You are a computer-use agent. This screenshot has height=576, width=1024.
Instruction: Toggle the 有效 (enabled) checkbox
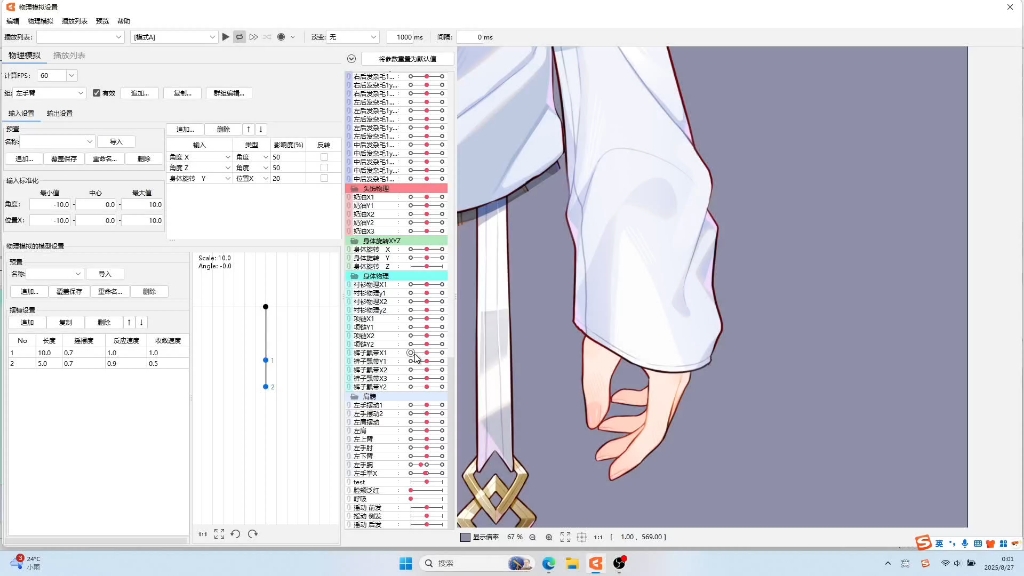pos(97,93)
